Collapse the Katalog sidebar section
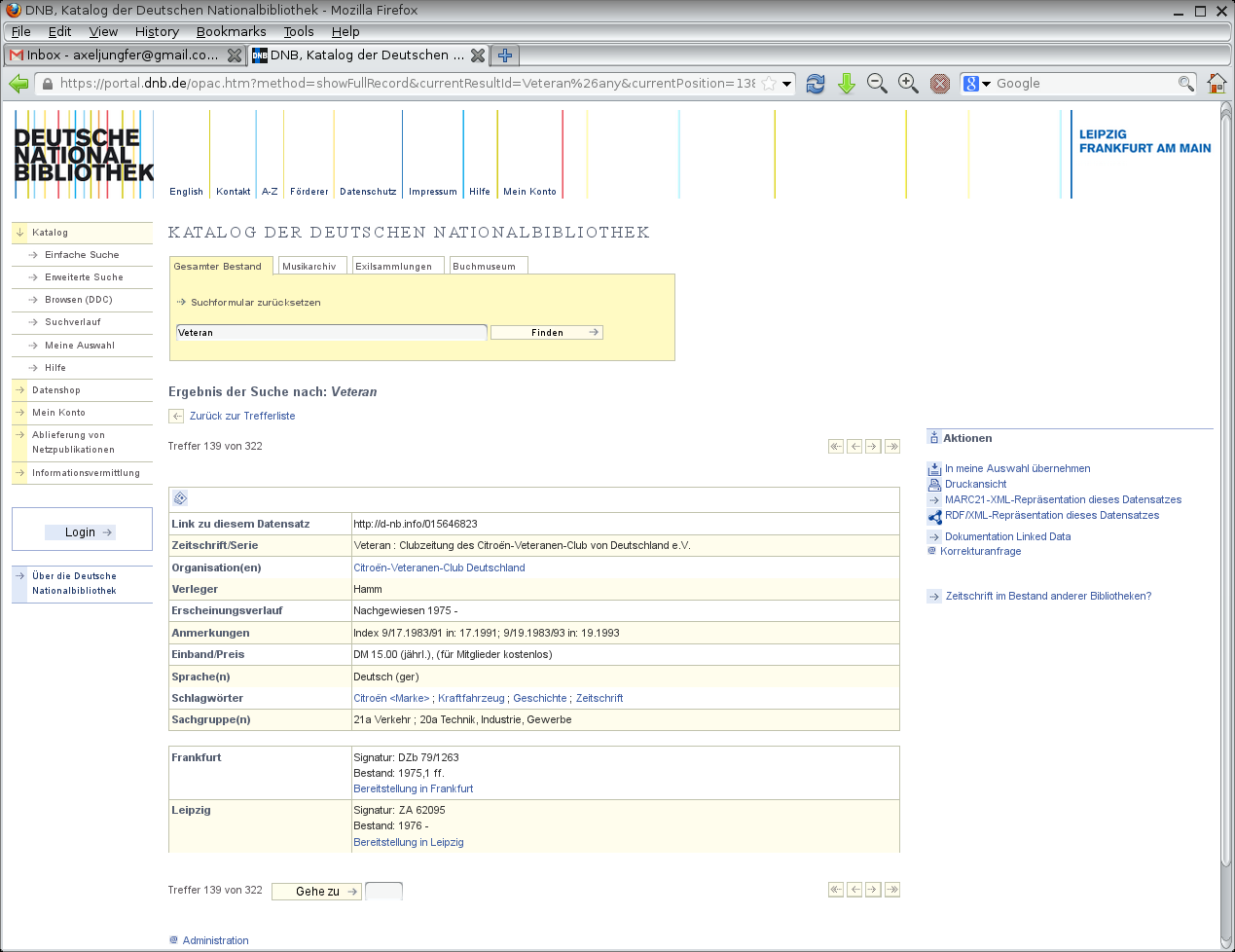The height and width of the screenshot is (952, 1235). [x=49, y=233]
